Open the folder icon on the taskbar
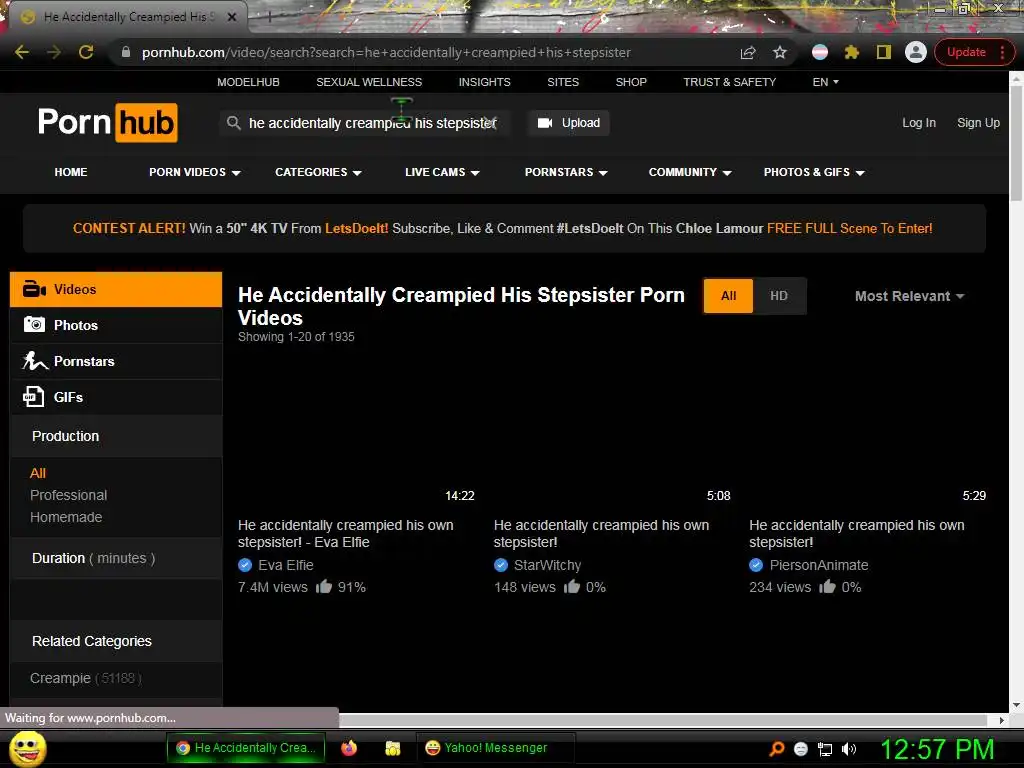 (x=392, y=748)
